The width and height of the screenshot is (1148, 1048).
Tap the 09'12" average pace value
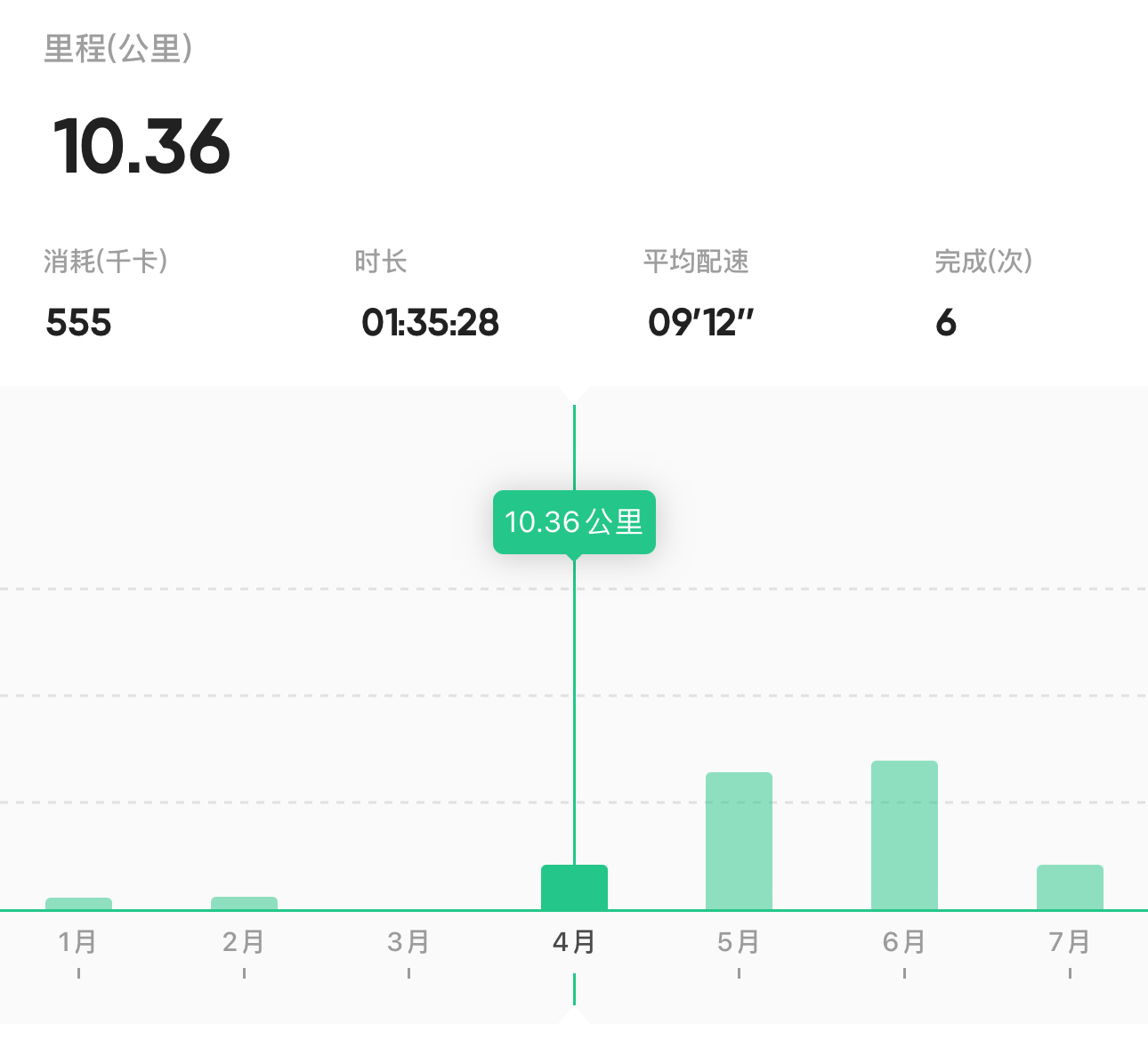click(x=701, y=322)
